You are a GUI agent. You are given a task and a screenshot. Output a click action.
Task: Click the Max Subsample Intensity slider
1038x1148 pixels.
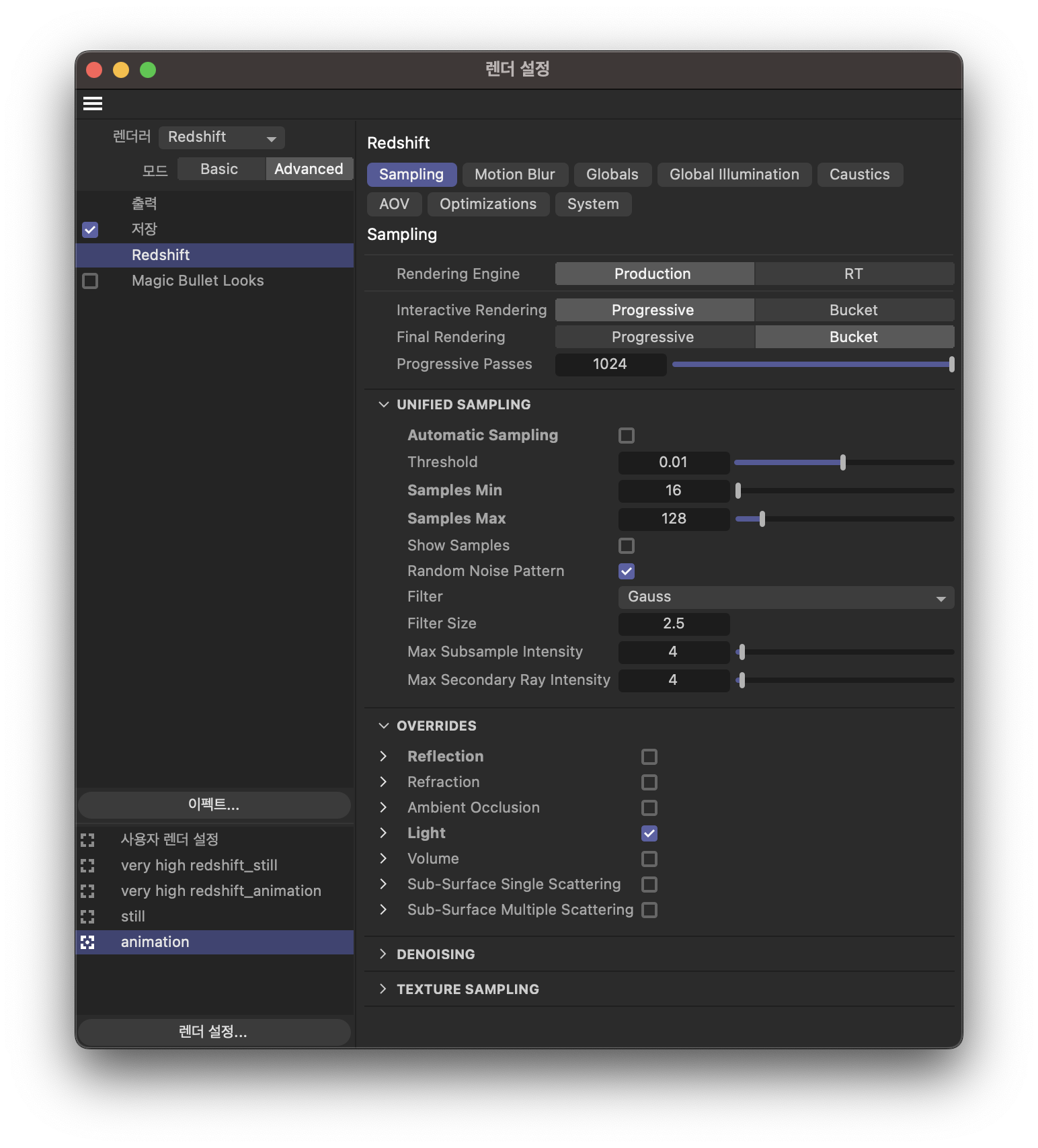click(x=844, y=652)
